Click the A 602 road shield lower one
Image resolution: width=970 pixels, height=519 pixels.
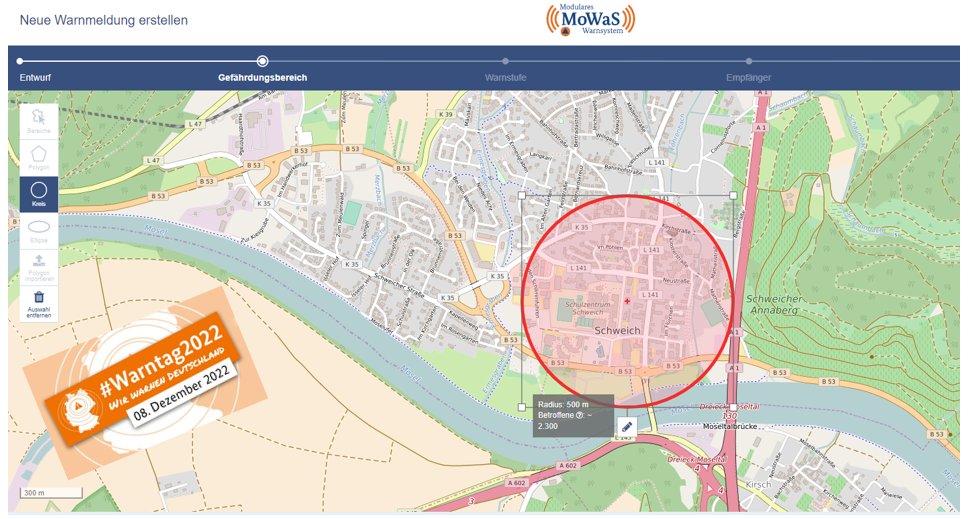[x=516, y=483]
